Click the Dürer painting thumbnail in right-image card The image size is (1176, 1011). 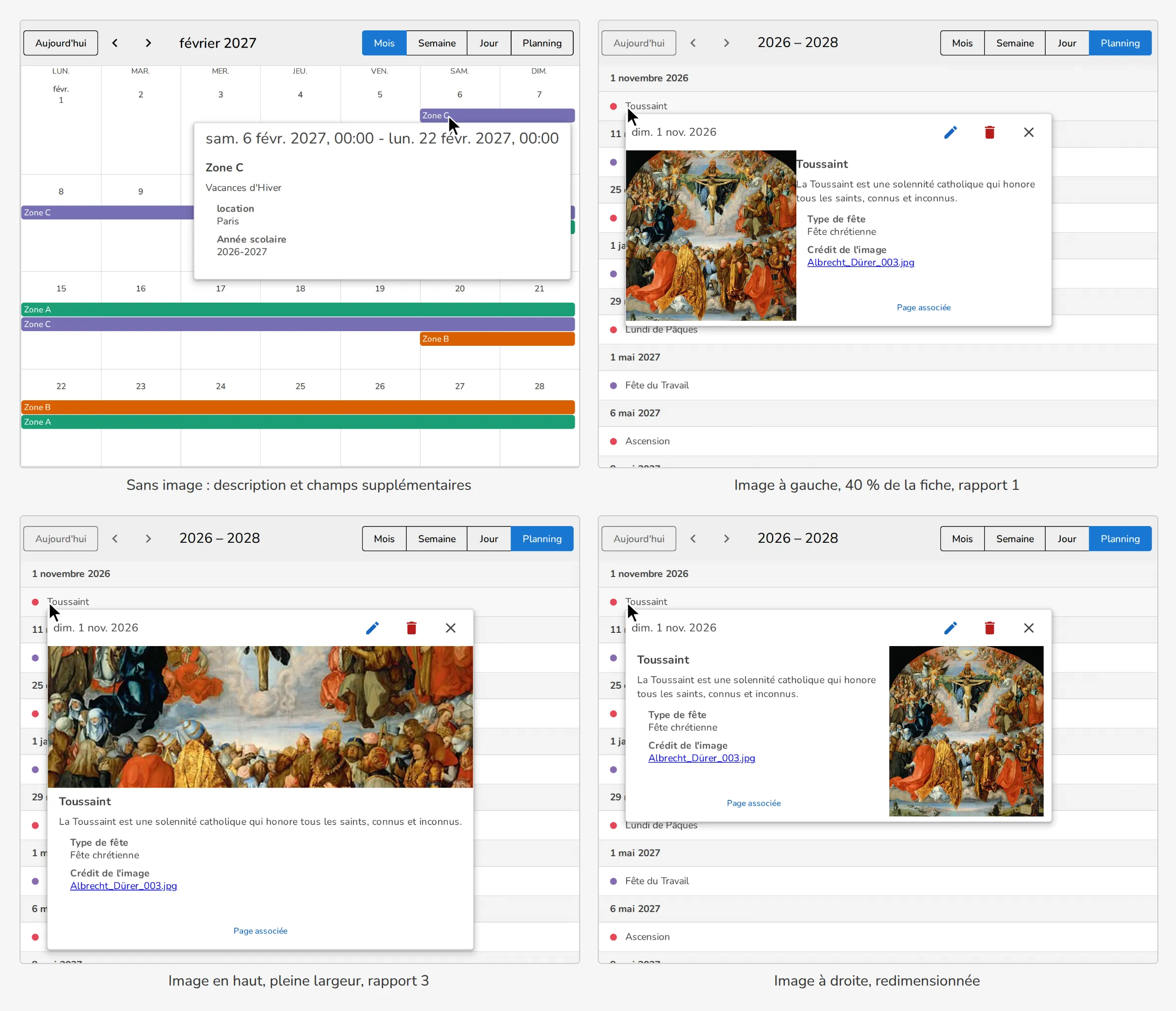coord(966,731)
